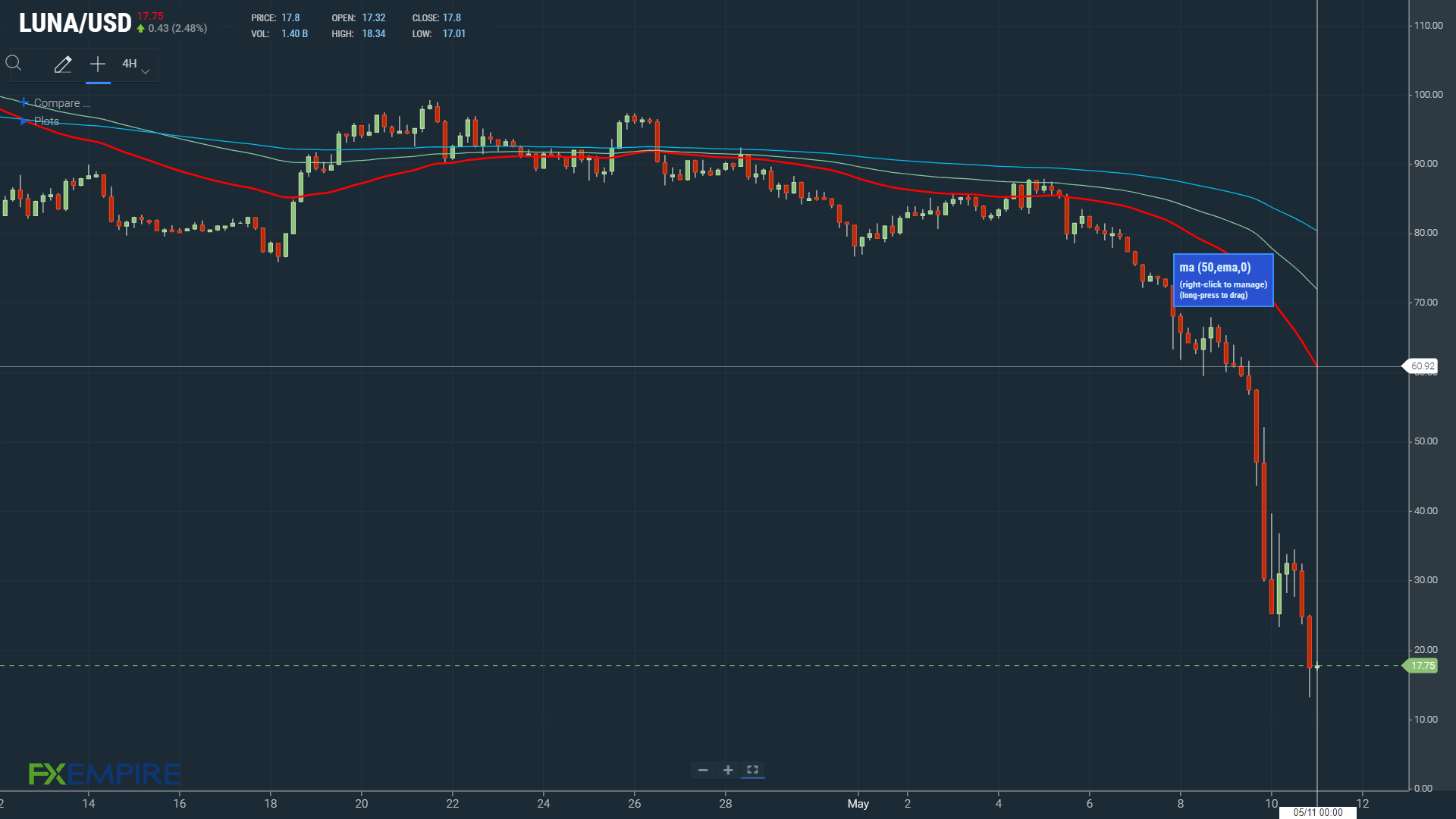This screenshot has height=819, width=1456.
Task: Open the 4H timeframe dropdown
Action: pyautogui.click(x=136, y=64)
